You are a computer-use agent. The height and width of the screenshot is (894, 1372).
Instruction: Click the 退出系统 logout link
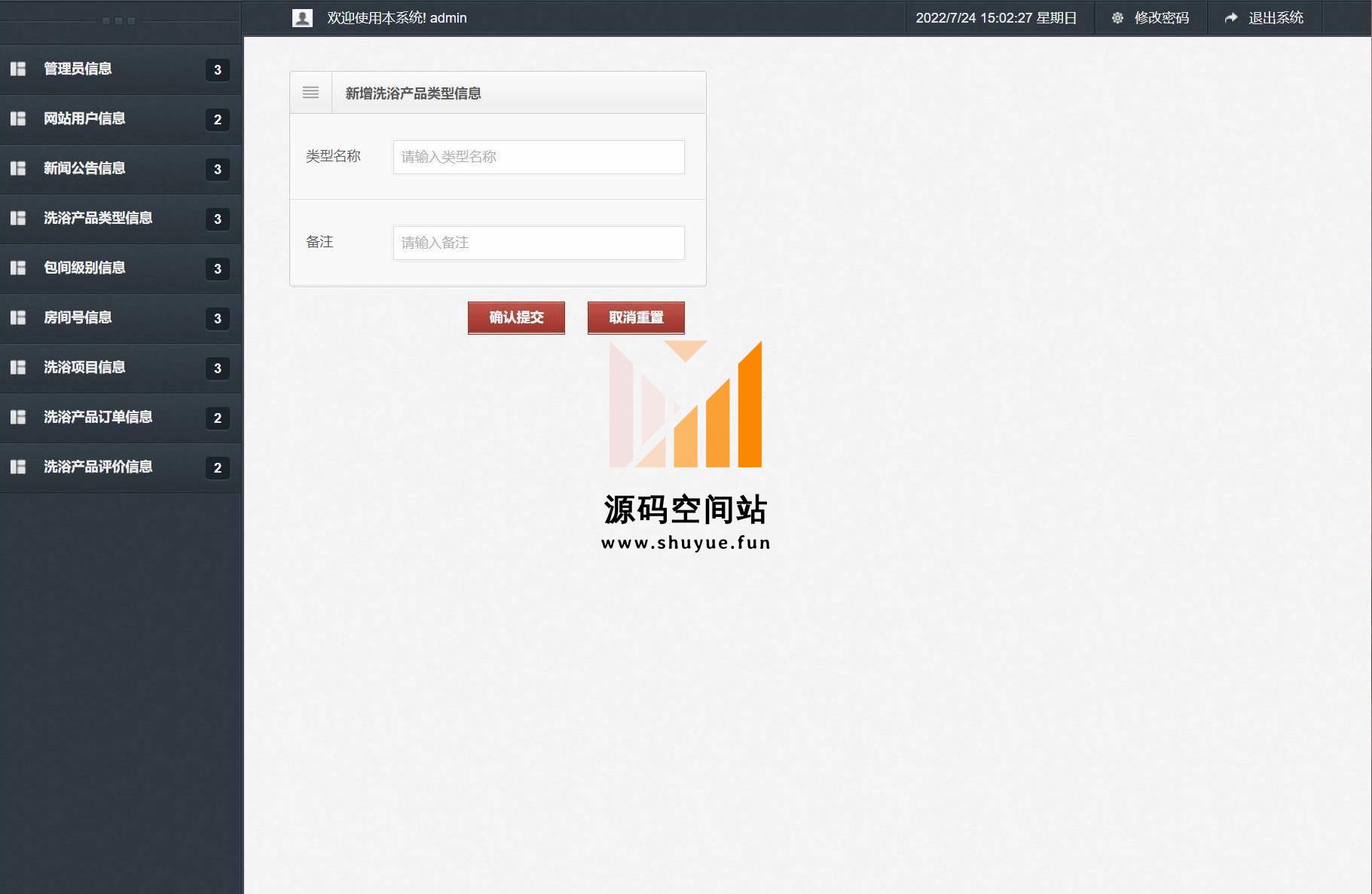pyautogui.click(x=1276, y=18)
